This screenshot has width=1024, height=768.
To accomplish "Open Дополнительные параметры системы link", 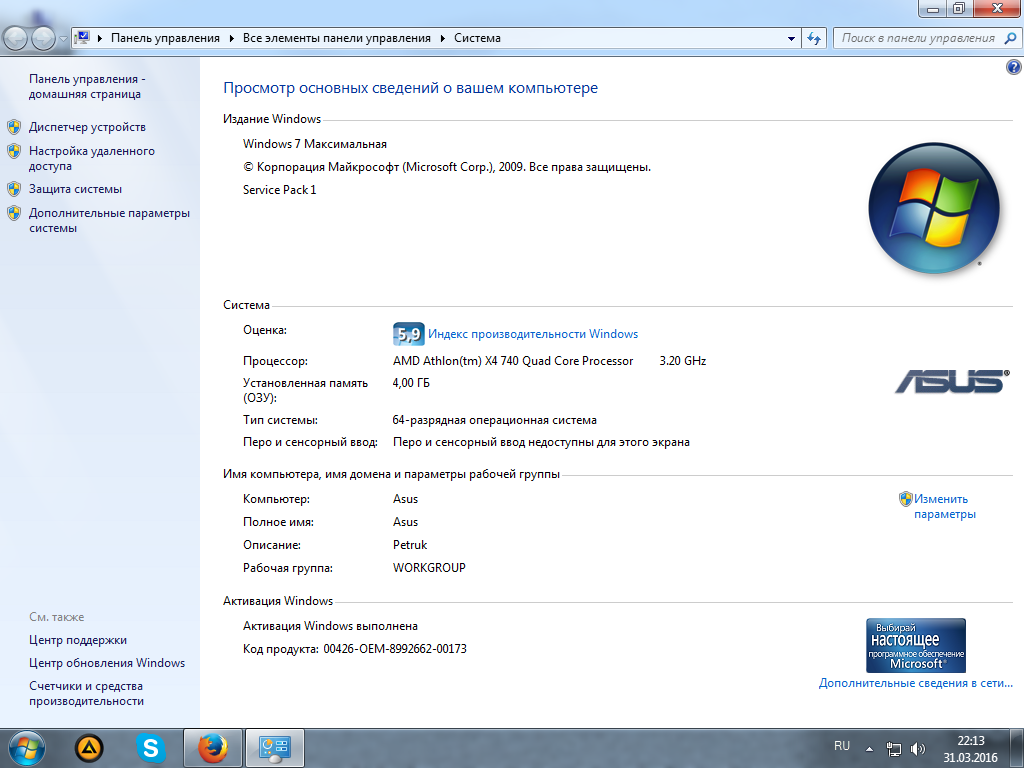I will 109,220.
